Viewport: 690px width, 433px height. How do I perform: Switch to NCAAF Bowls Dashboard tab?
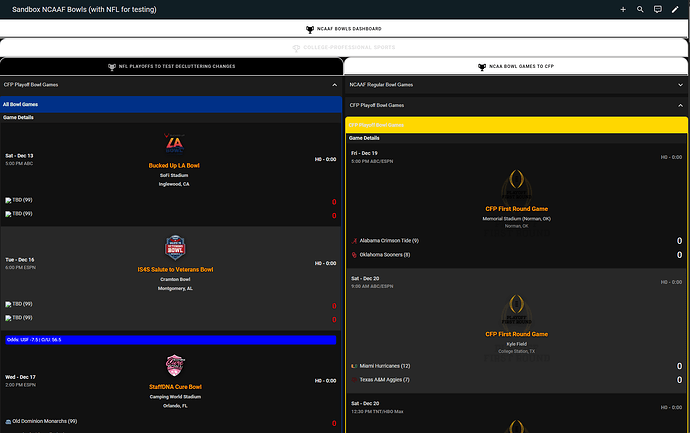[x=344, y=29]
